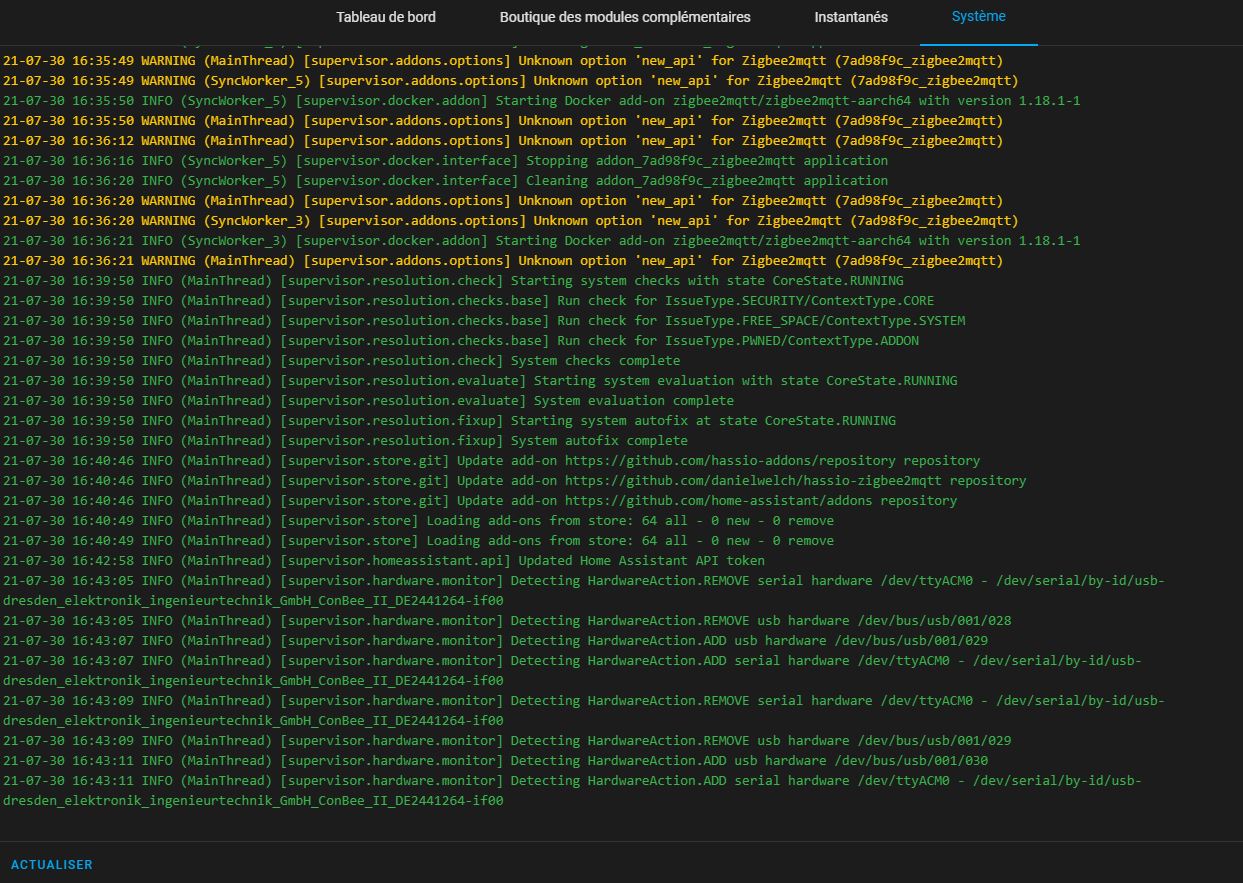The height and width of the screenshot is (883, 1243).
Task: Open the Tableau de bord tab
Action: [x=385, y=17]
